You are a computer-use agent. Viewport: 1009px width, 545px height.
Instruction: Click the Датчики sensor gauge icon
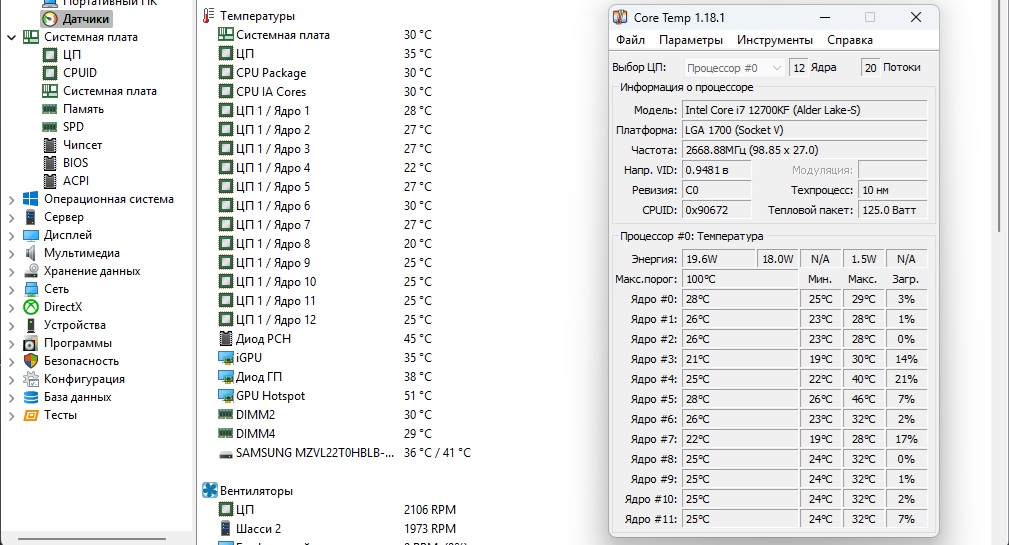tap(50, 18)
